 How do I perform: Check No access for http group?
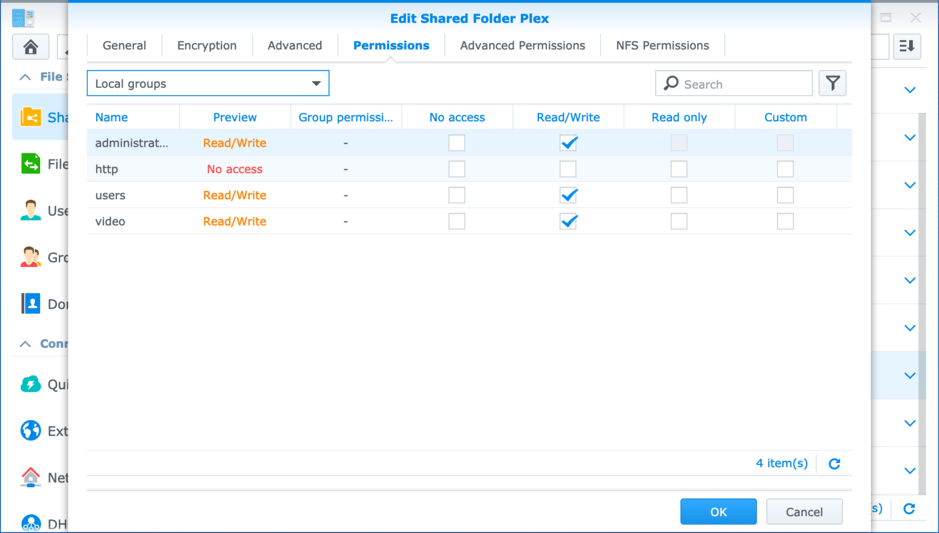click(456, 169)
